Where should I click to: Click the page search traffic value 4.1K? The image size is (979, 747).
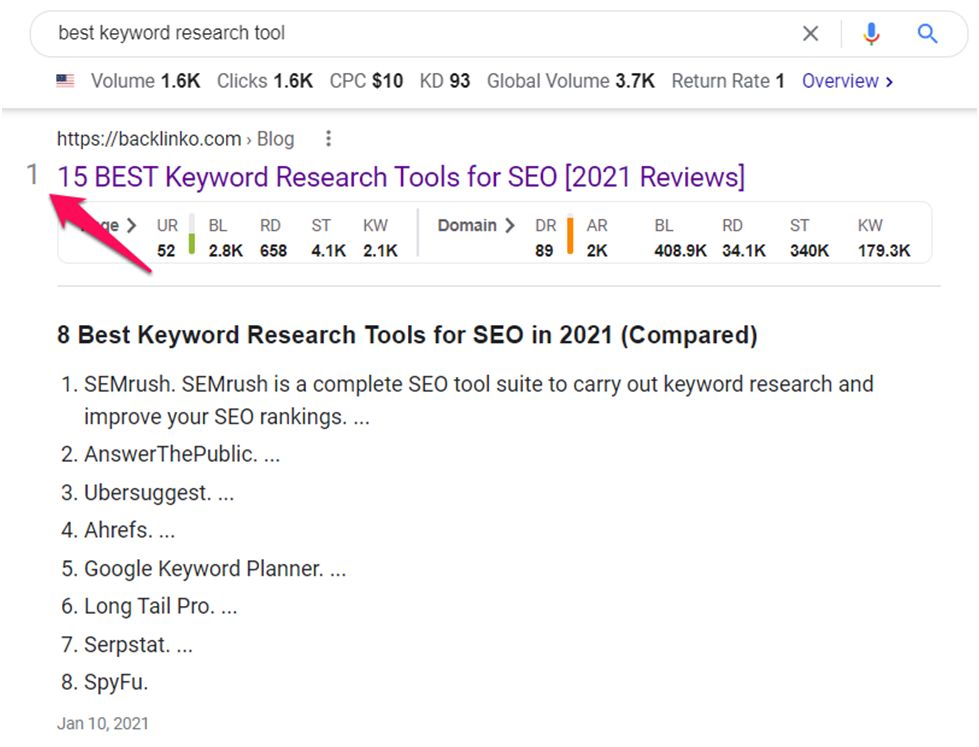pyautogui.click(x=328, y=250)
